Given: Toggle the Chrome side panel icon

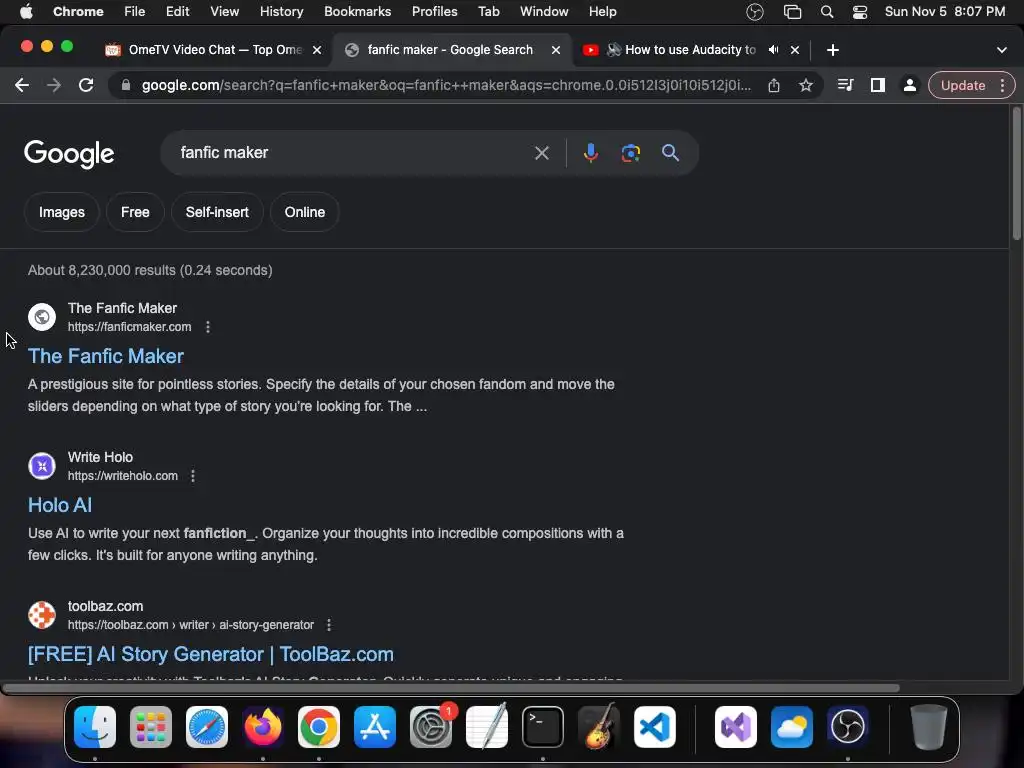Looking at the screenshot, I should pyautogui.click(x=878, y=86).
